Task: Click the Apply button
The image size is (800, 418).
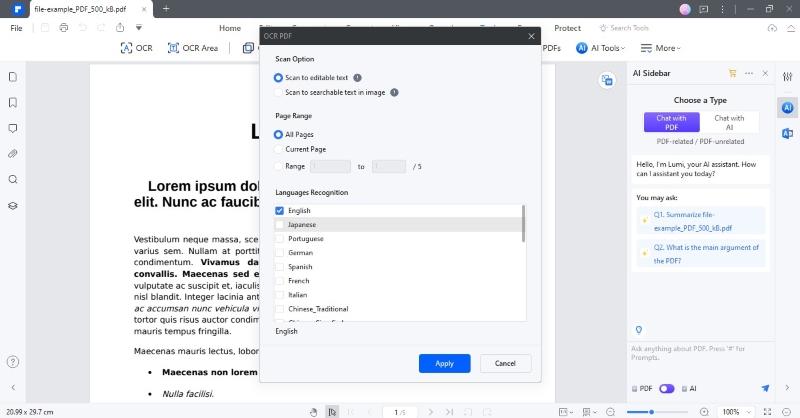Action: tap(444, 363)
